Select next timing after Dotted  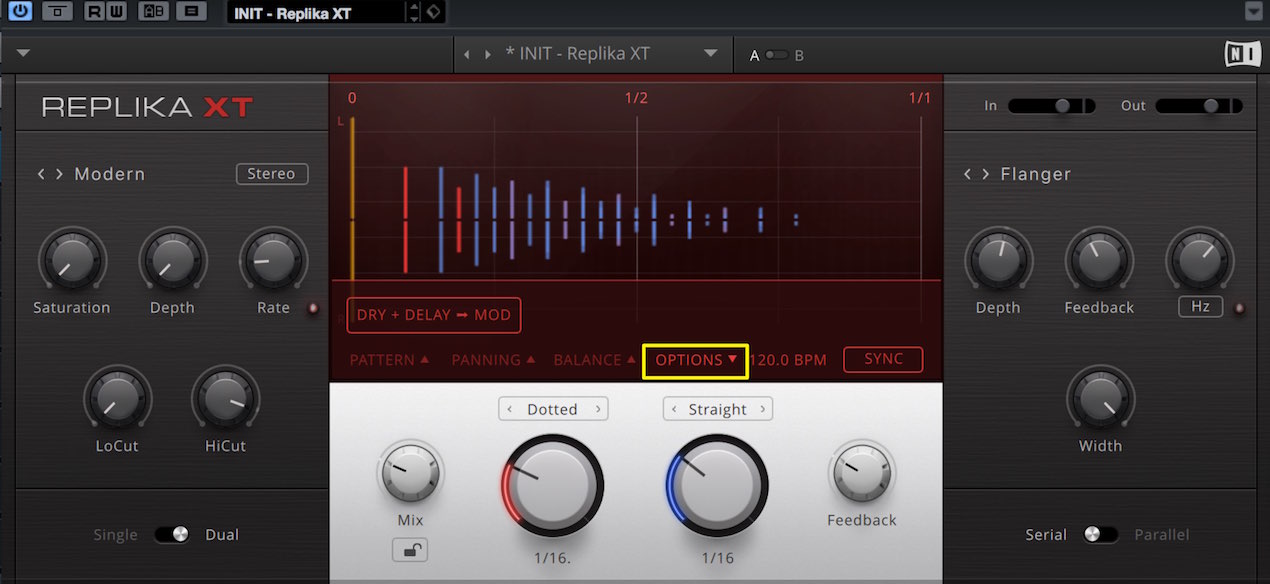pyautogui.click(x=598, y=409)
